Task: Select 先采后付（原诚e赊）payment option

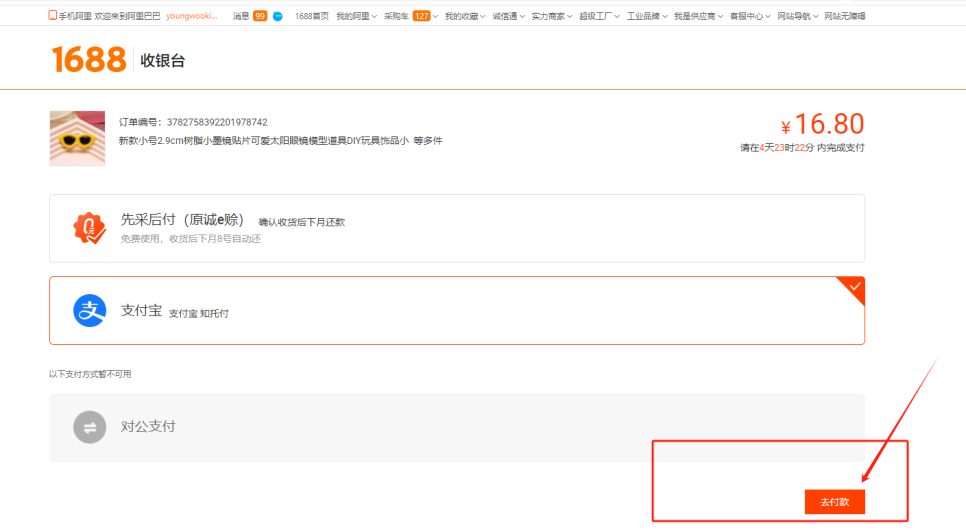Action: click(457, 228)
